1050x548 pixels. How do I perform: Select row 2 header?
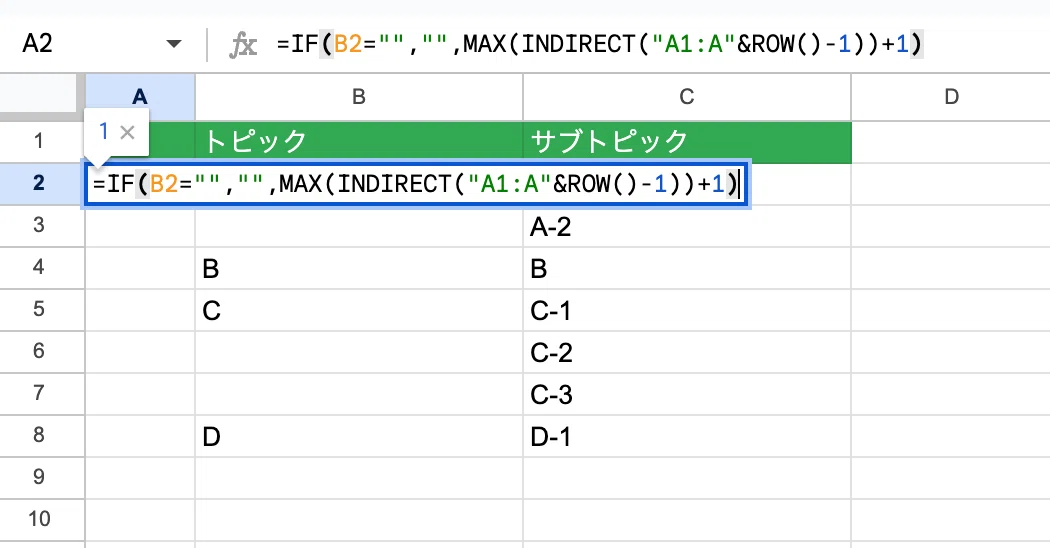[39, 184]
